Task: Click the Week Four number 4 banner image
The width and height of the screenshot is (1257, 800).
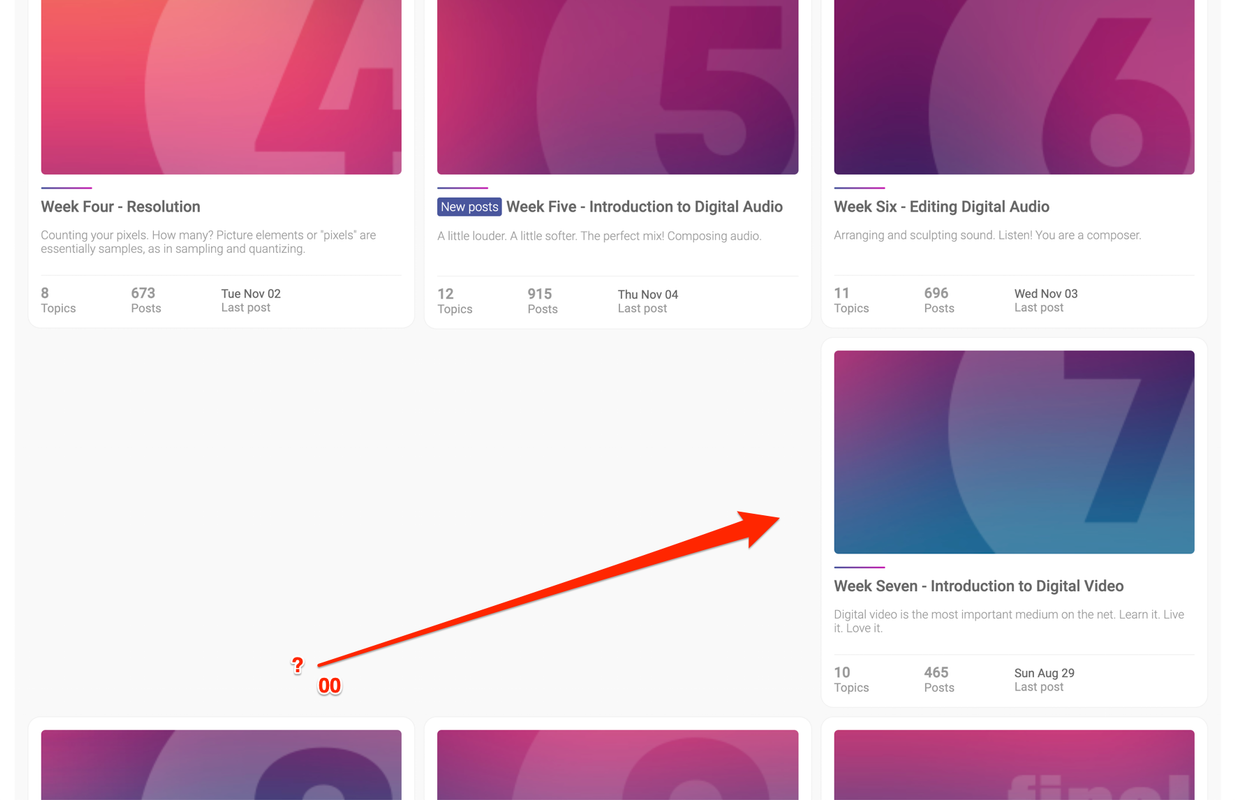Action: tap(221, 87)
